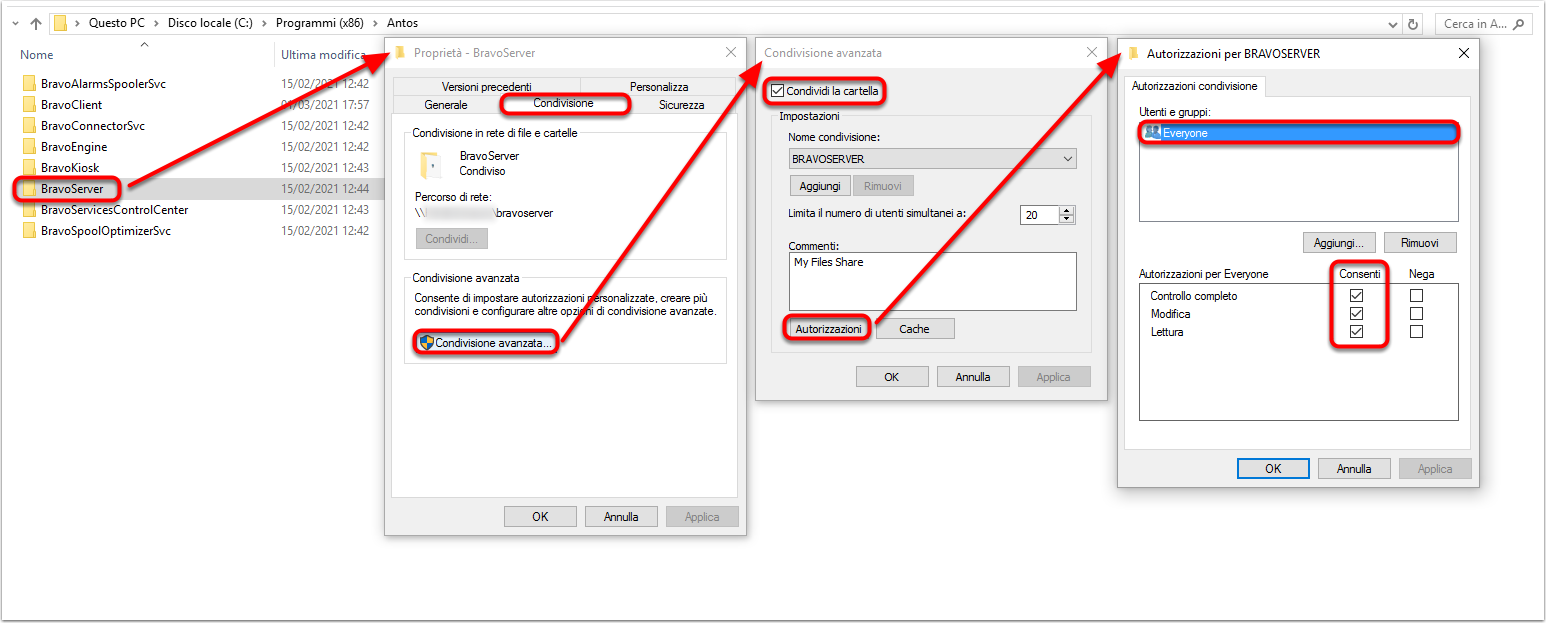Switch to Sicurezza tab

click(x=682, y=104)
